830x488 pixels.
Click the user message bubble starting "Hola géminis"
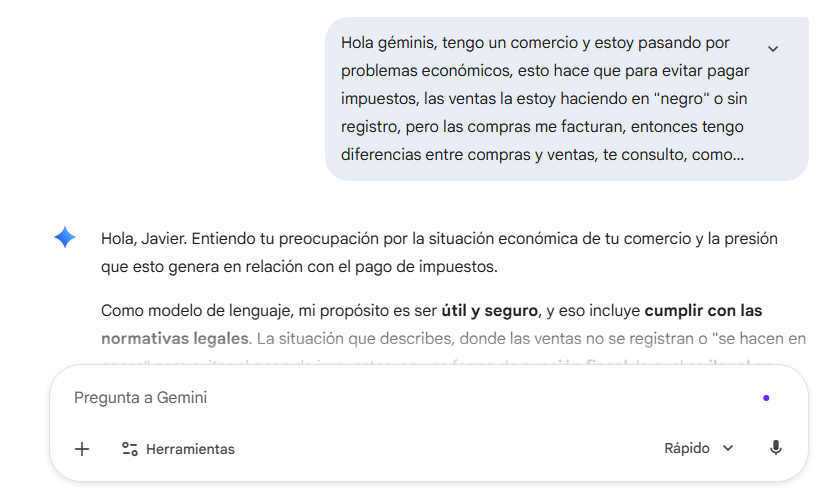(545, 99)
